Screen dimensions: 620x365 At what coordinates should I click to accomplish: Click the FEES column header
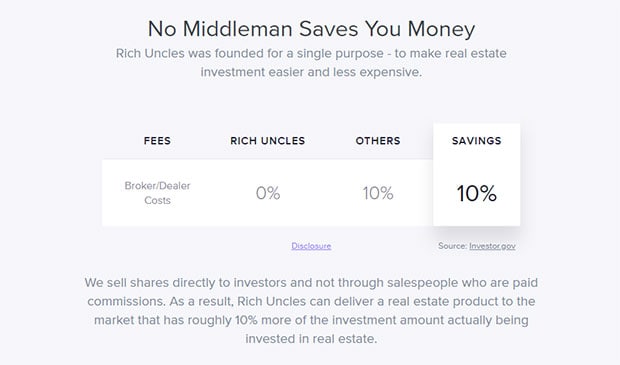157,141
